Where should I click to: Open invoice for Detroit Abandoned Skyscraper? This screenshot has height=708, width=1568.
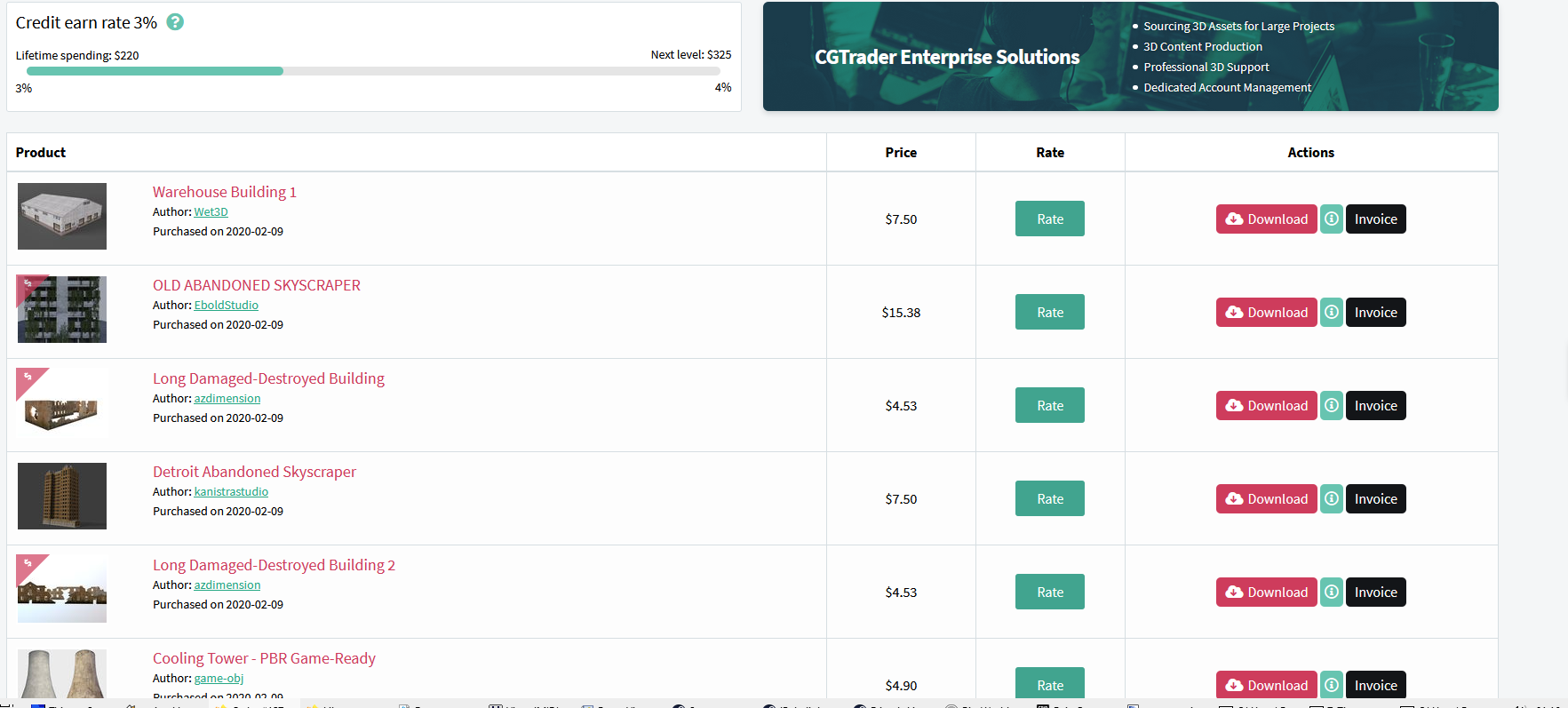tap(1375, 498)
